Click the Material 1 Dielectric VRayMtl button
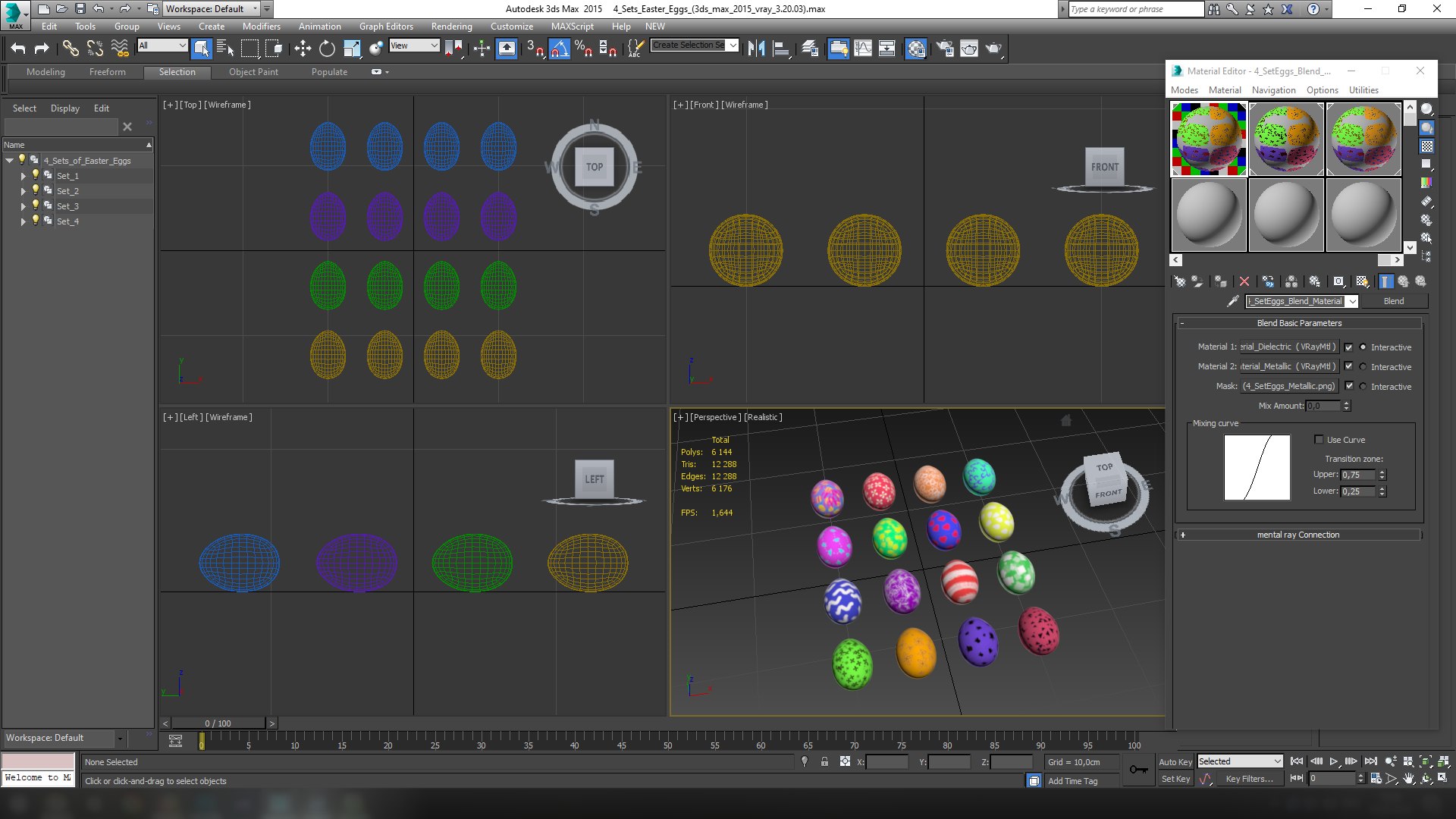 [x=1289, y=347]
